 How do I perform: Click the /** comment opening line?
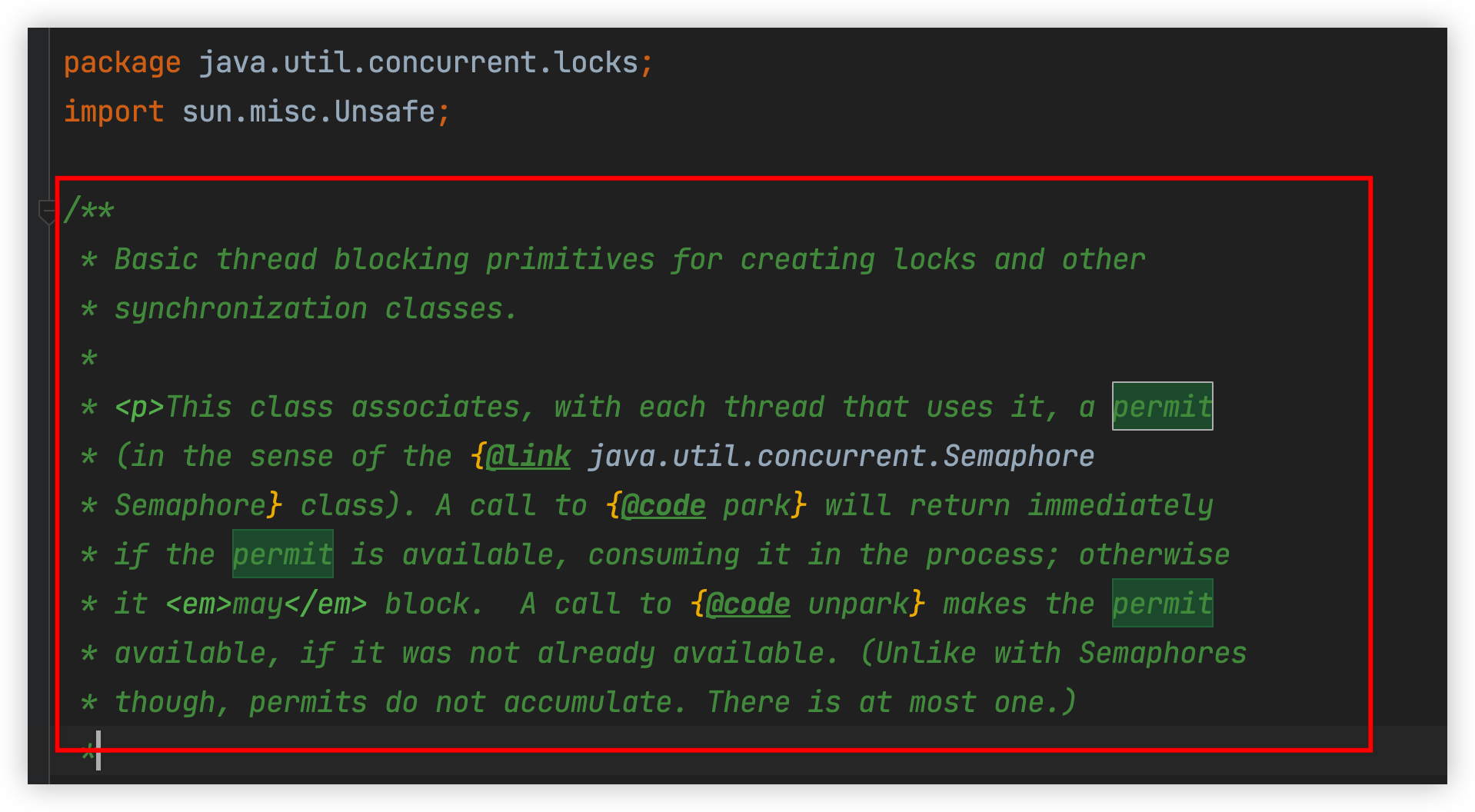(x=89, y=210)
